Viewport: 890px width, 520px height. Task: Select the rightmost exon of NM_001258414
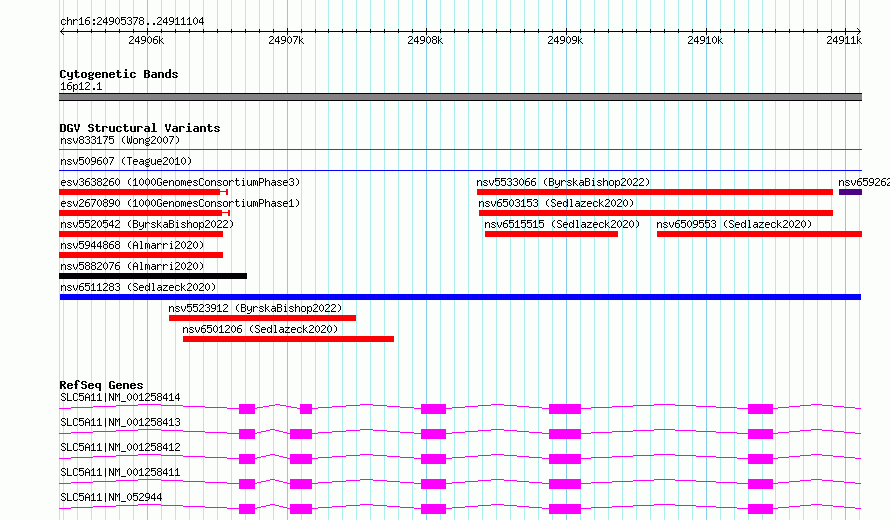click(x=761, y=409)
